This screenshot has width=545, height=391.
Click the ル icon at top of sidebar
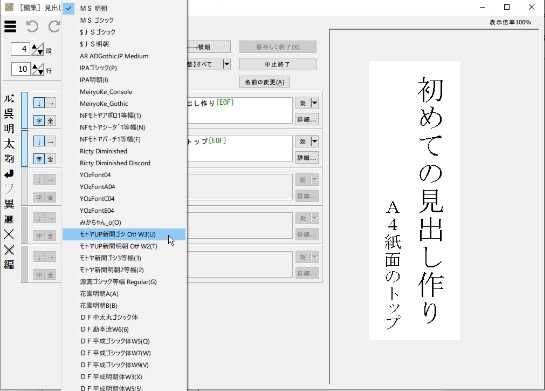pos(9,98)
